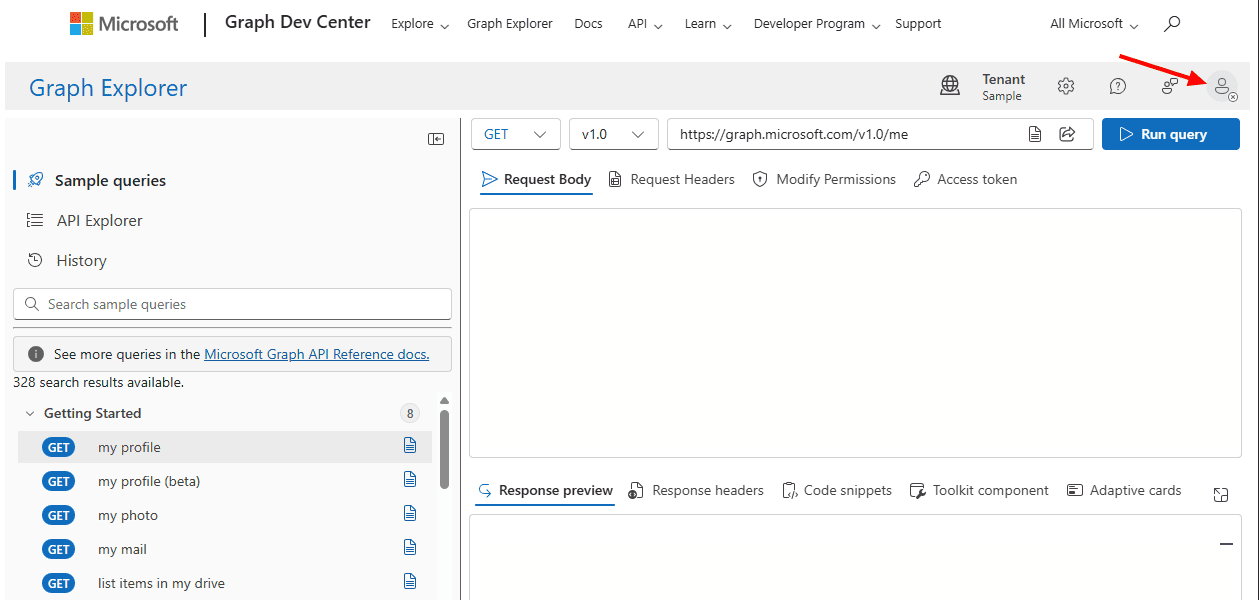Image resolution: width=1259 pixels, height=600 pixels.
Task: Click the Tenant globe icon
Action: [950, 87]
